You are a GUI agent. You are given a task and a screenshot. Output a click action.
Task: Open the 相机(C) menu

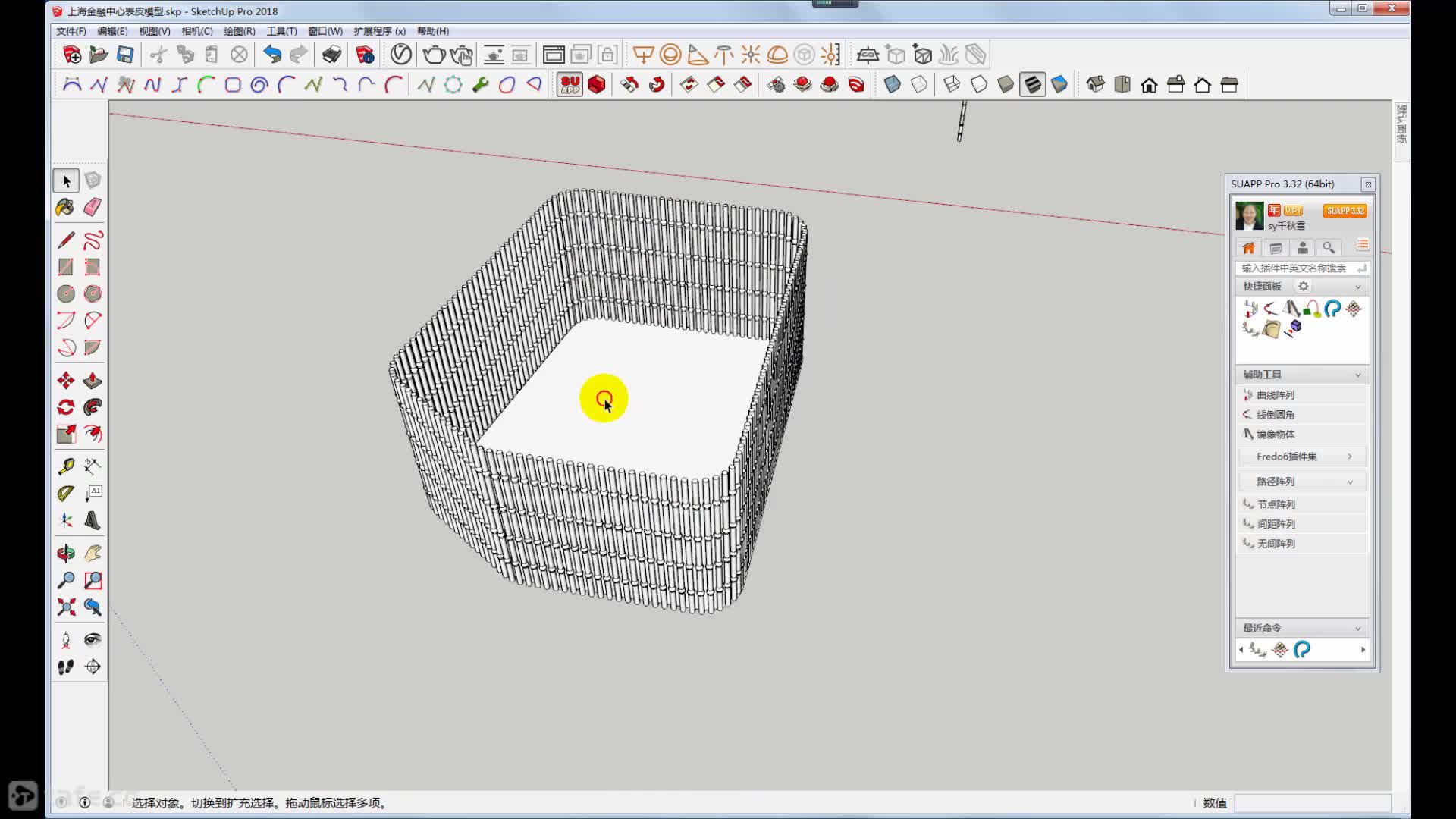[x=196, y=31]
